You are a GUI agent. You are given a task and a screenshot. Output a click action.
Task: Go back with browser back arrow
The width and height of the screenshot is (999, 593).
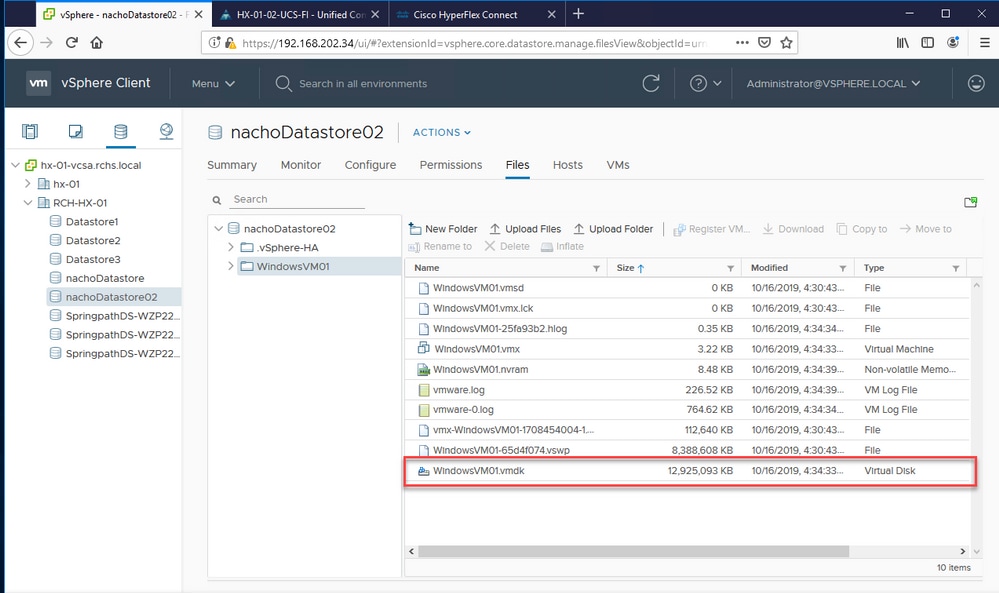(20, 43)
